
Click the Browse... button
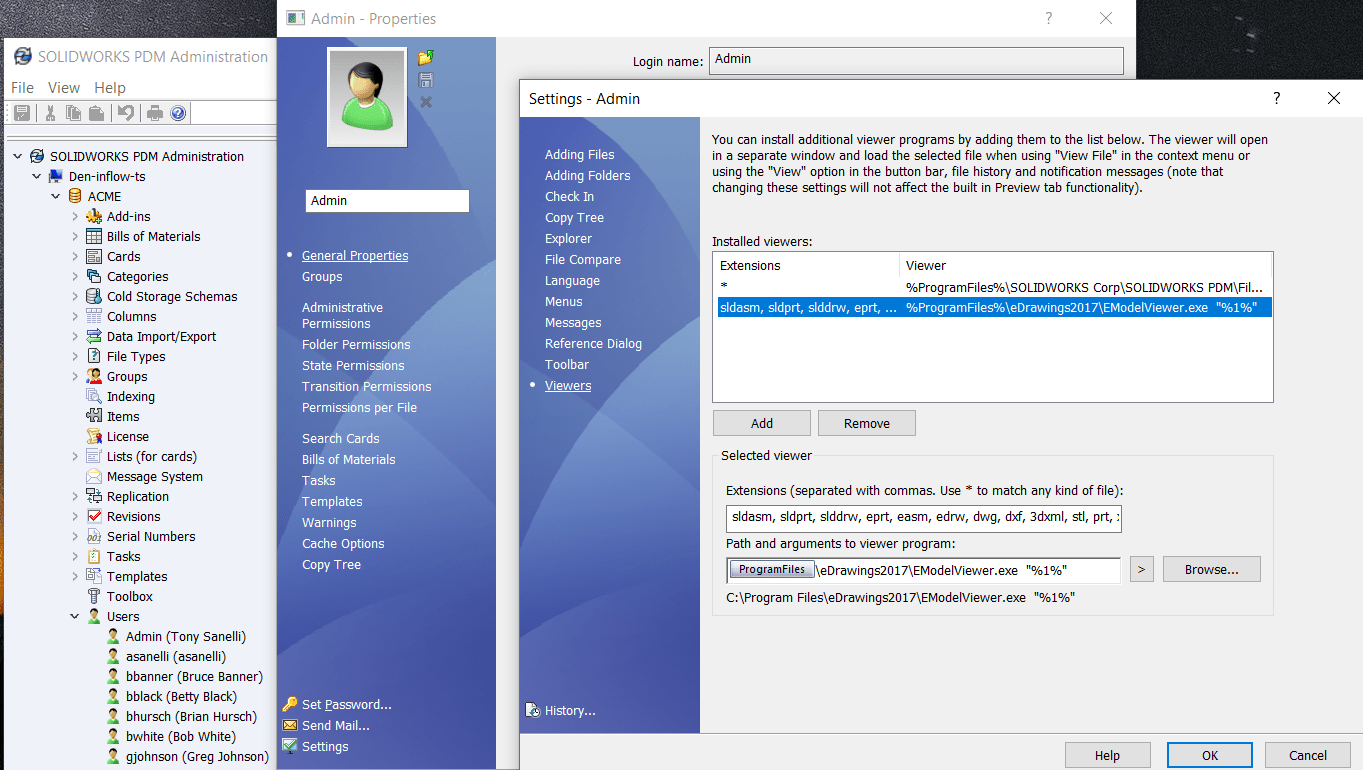click(x=1211, y=570)
